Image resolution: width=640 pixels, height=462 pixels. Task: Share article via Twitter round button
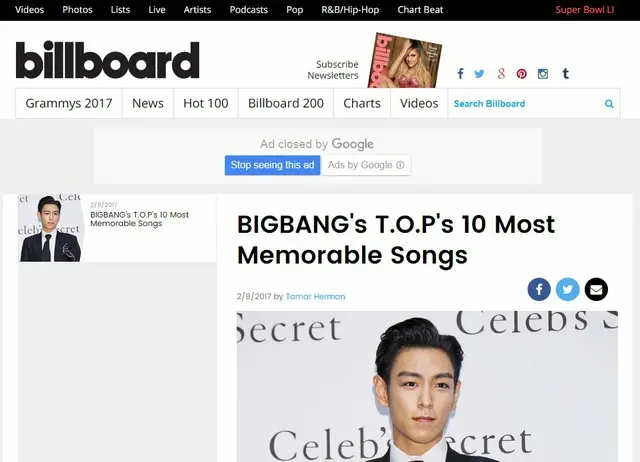[568, 289]
